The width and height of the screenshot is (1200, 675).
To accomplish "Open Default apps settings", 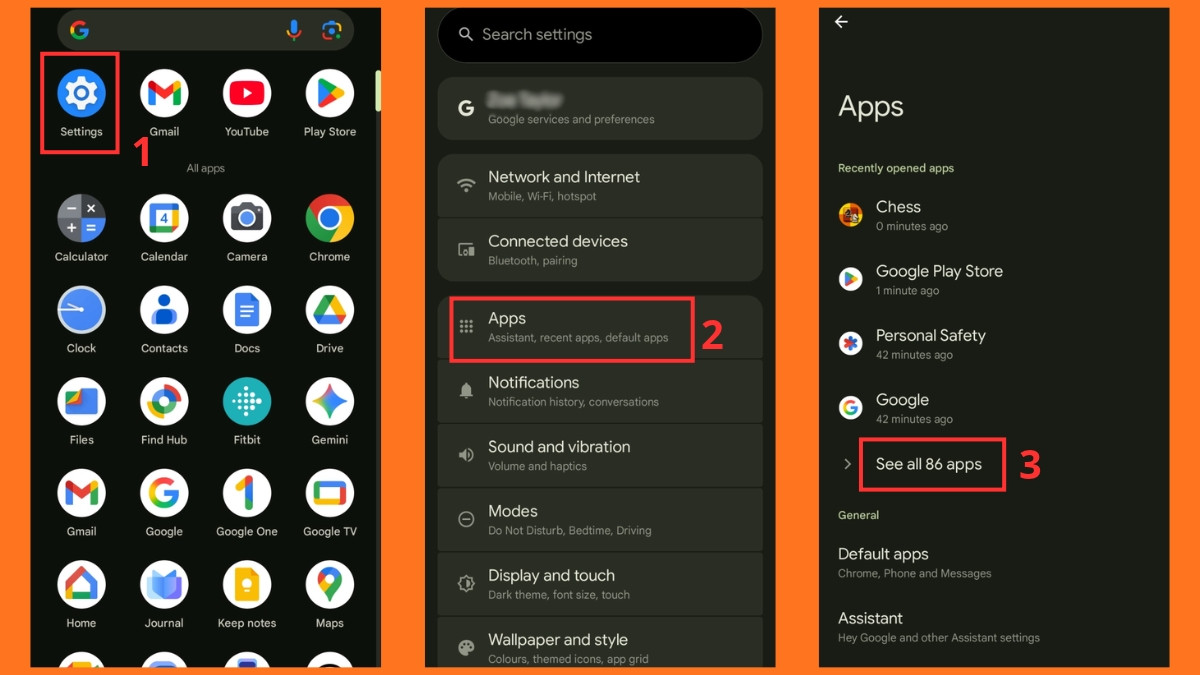I will [994, 562].
